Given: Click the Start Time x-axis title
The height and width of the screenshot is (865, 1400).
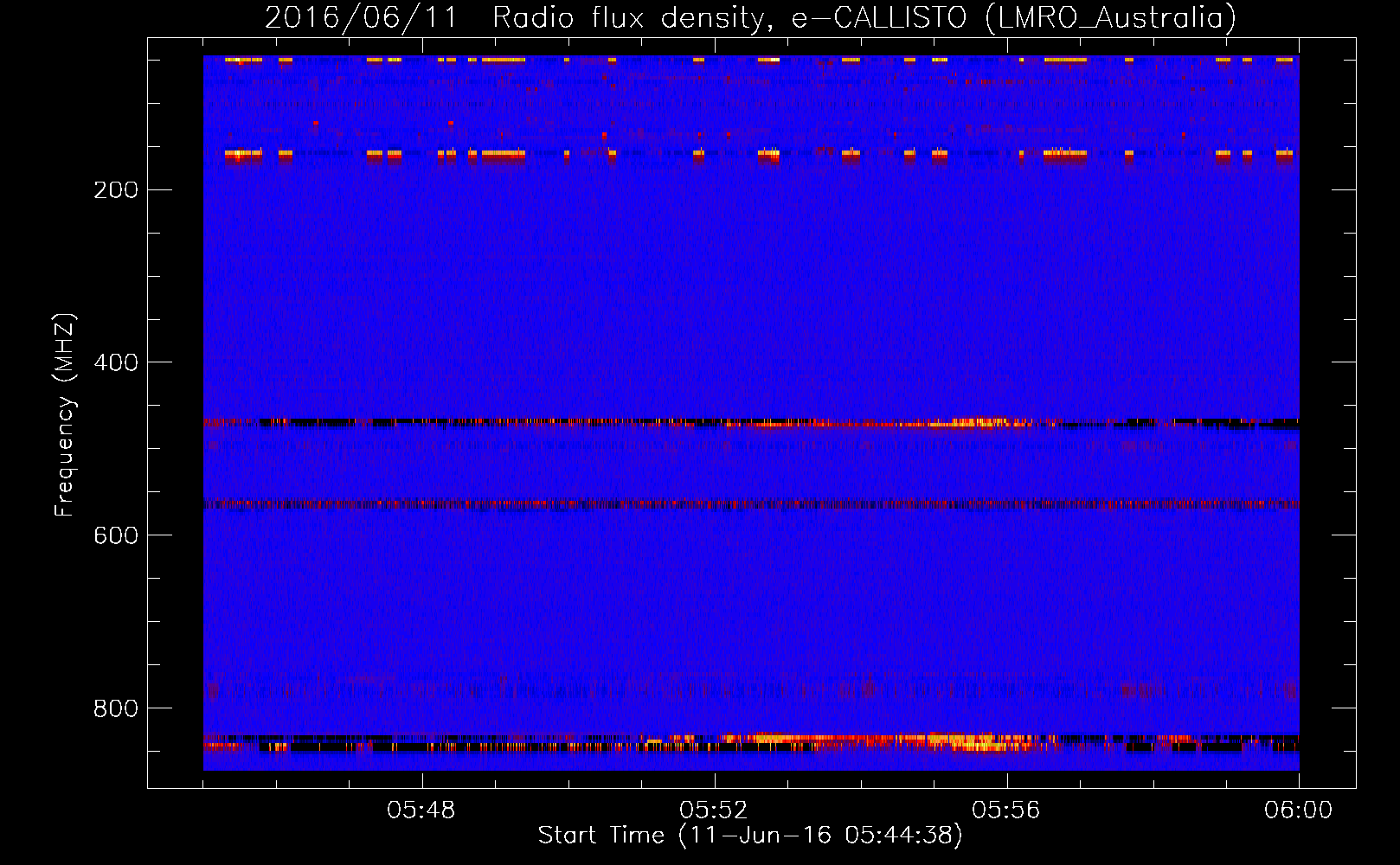Looking at the screenshot, I should tap(750, 836).
